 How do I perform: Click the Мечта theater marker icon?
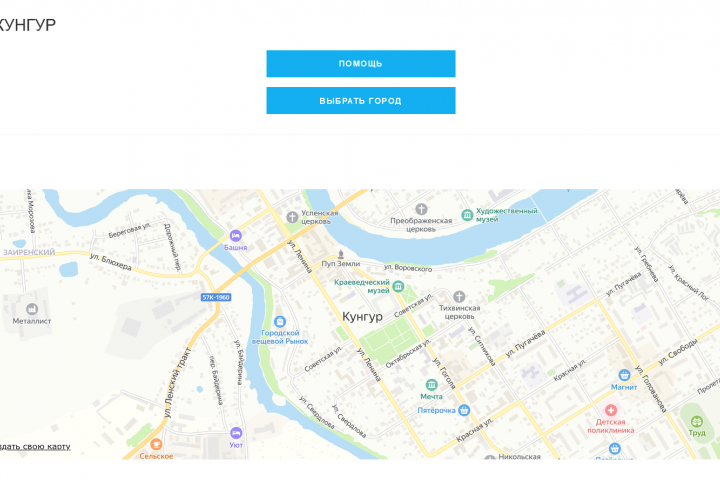tap(431, 384)
